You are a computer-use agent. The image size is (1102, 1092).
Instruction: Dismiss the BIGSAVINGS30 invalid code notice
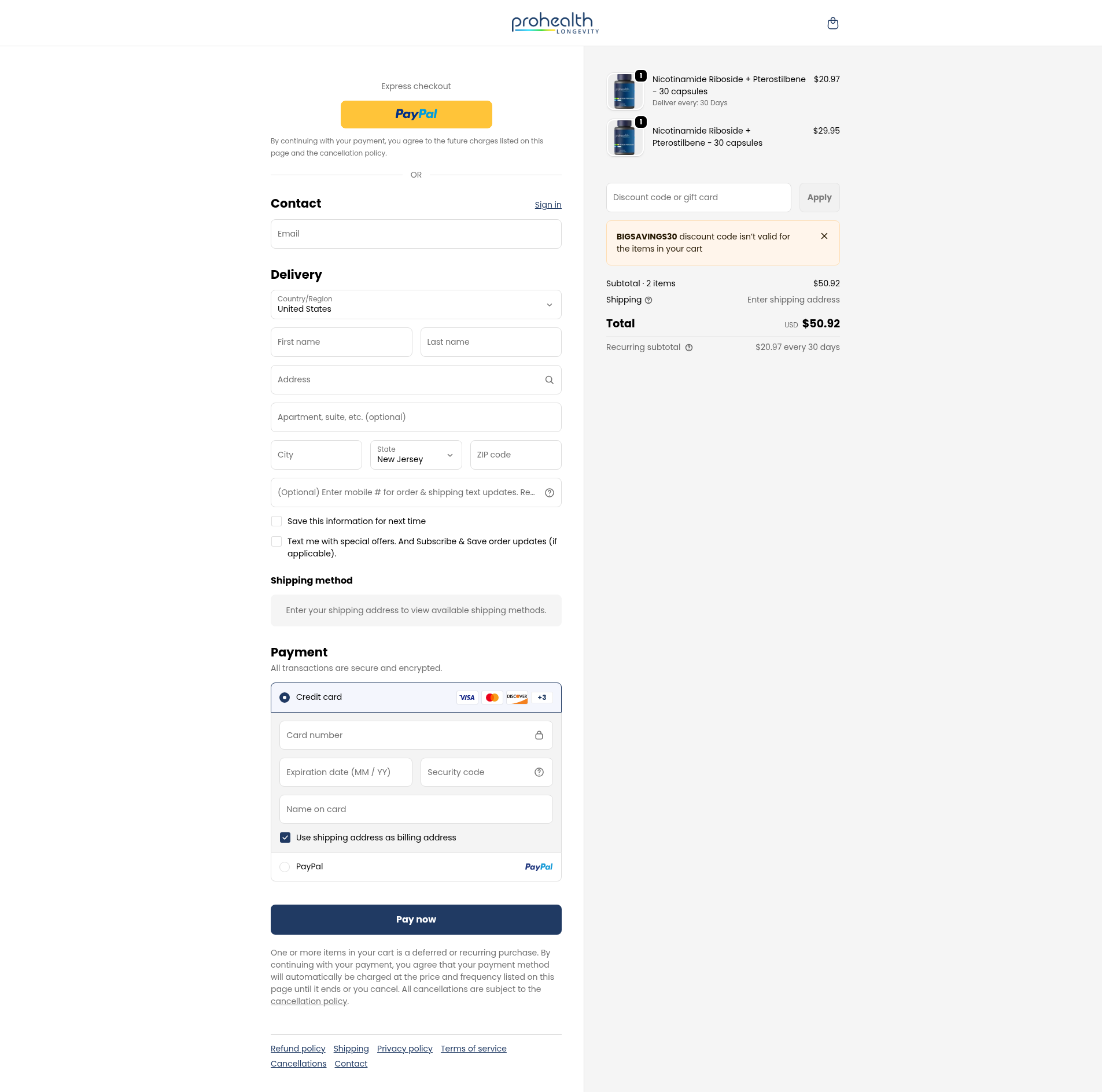point(824,236)
